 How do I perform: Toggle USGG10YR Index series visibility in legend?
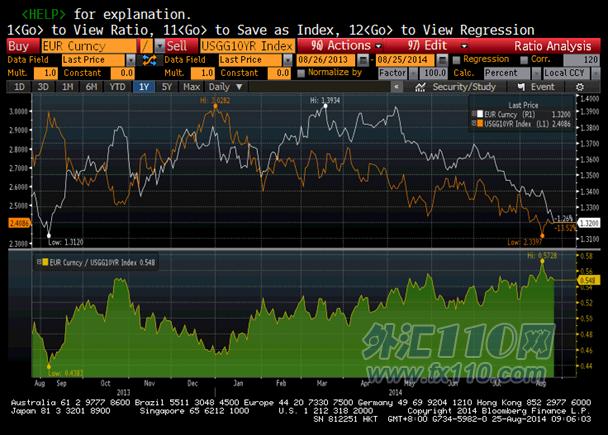coord(473,123)
